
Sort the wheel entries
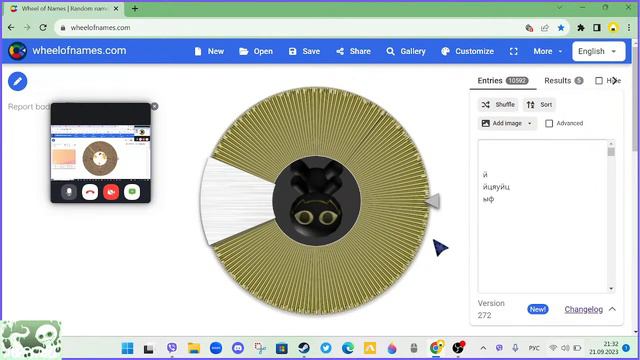(539, 105)
